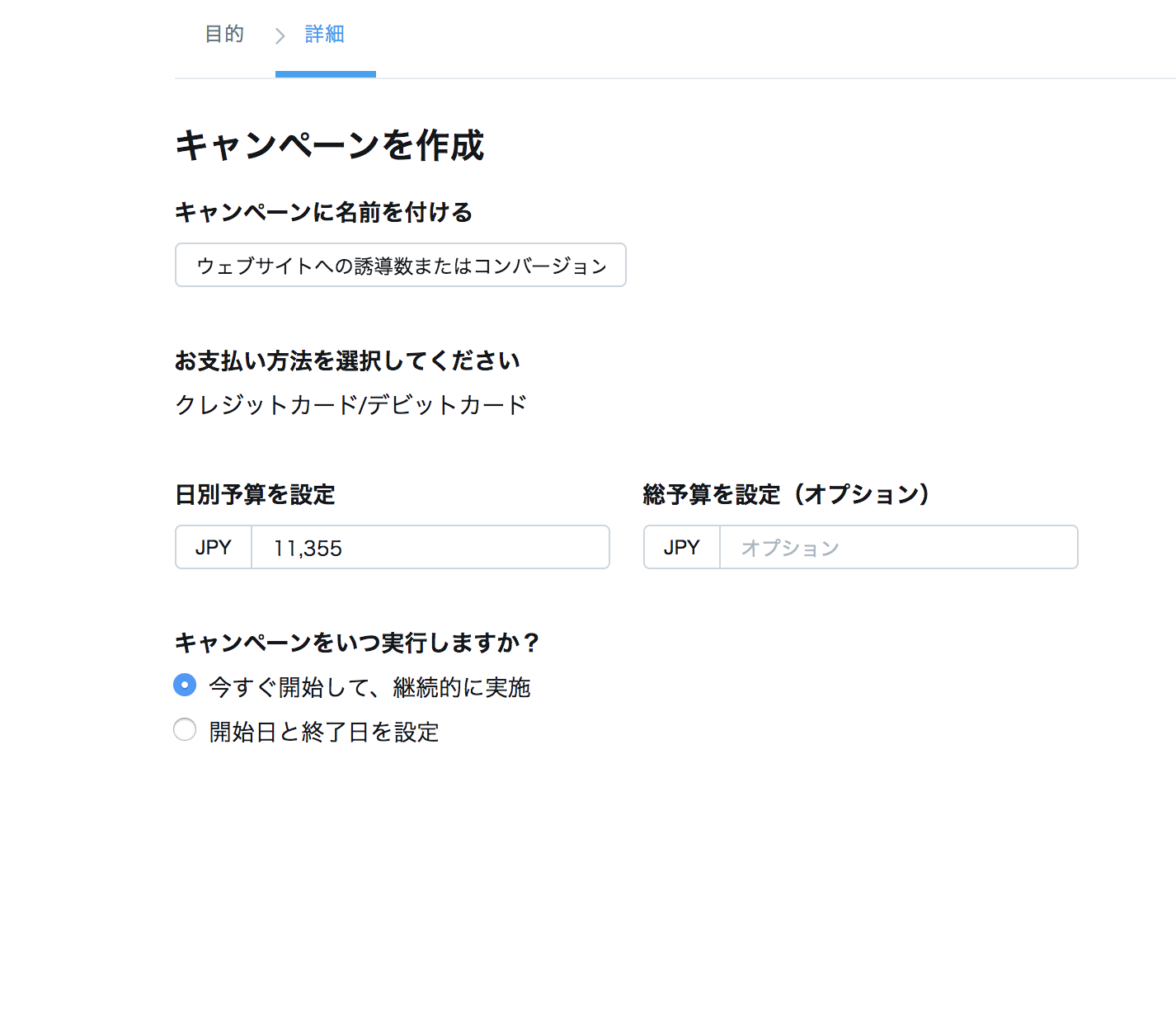Go back to the 目的 step

click(x=223, y=35)
